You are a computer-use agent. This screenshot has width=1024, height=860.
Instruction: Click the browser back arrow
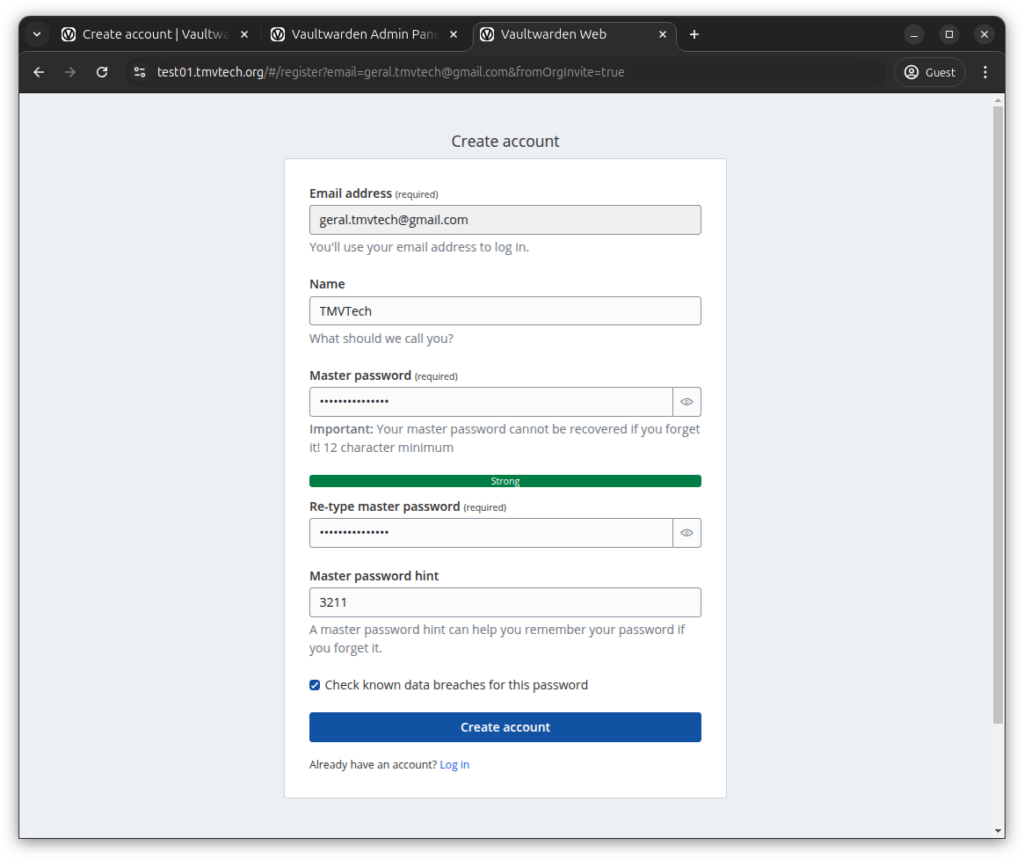point(39,72)
